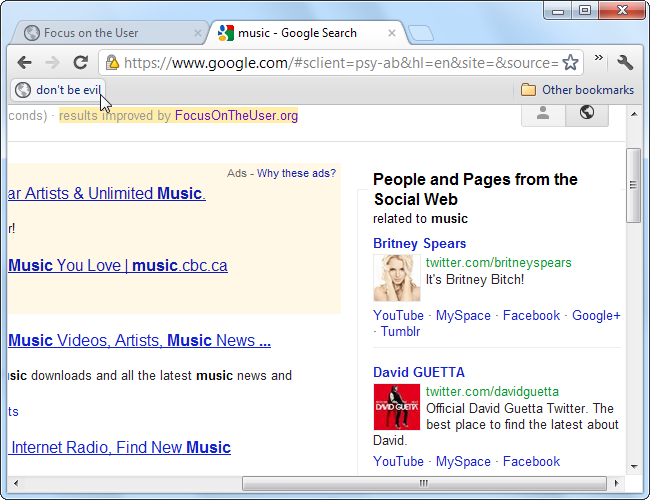Toggle global results globe icon

click(587, 114)
